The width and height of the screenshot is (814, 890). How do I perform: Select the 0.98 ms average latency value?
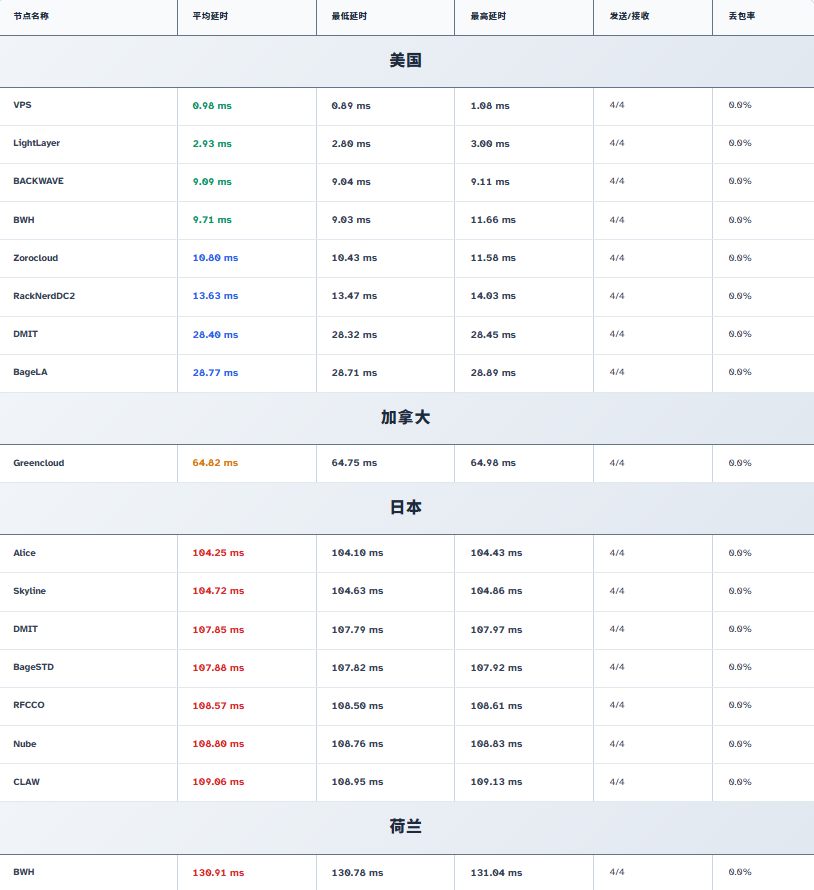[x=212, y=105]
